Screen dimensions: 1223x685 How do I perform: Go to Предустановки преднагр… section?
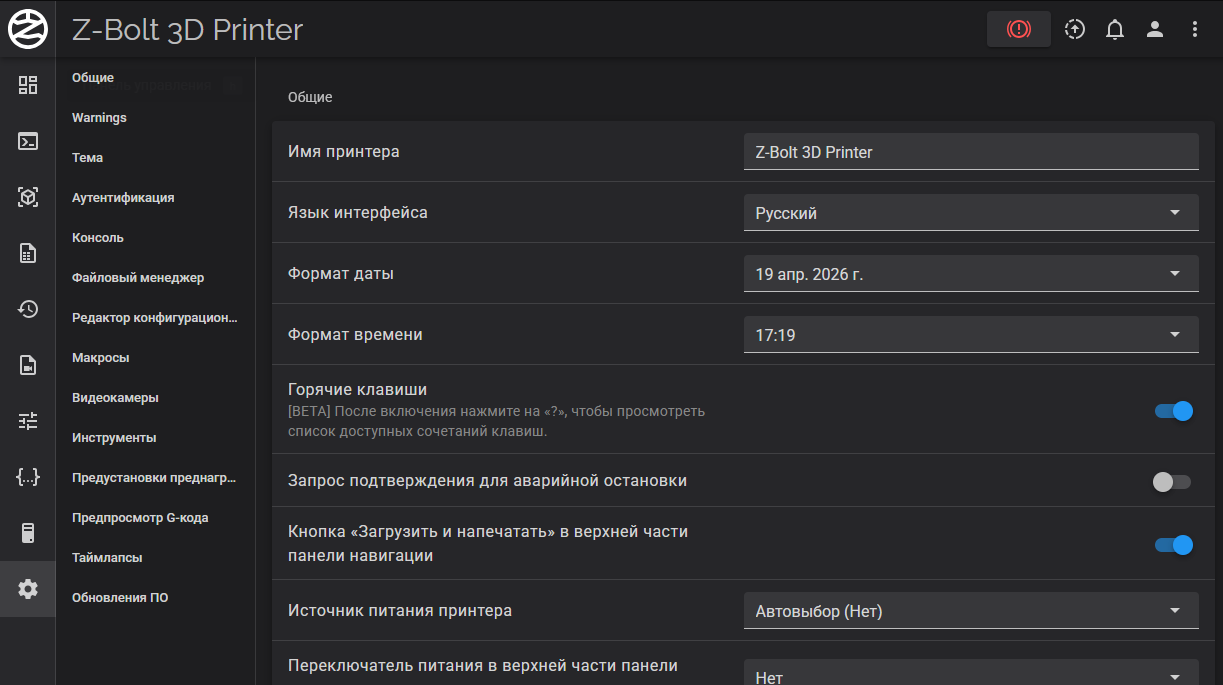click(154, 478)
